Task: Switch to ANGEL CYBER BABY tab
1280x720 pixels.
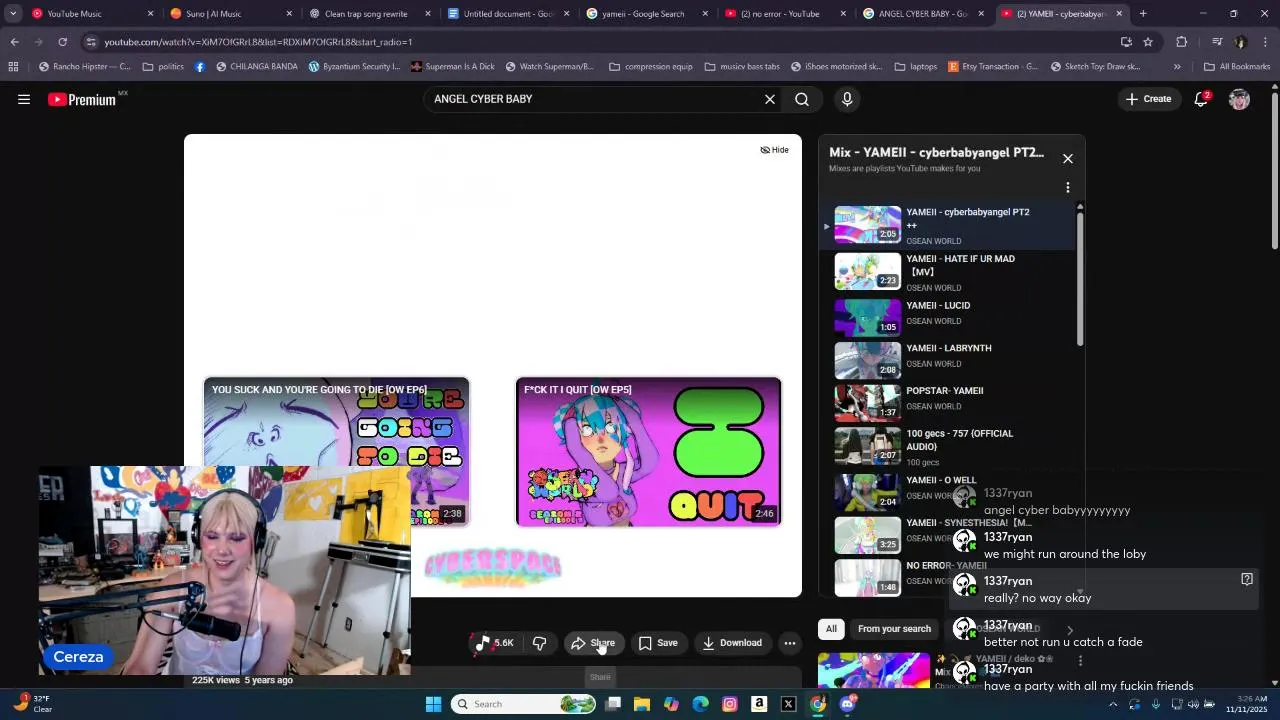Action: pos(923,14)
